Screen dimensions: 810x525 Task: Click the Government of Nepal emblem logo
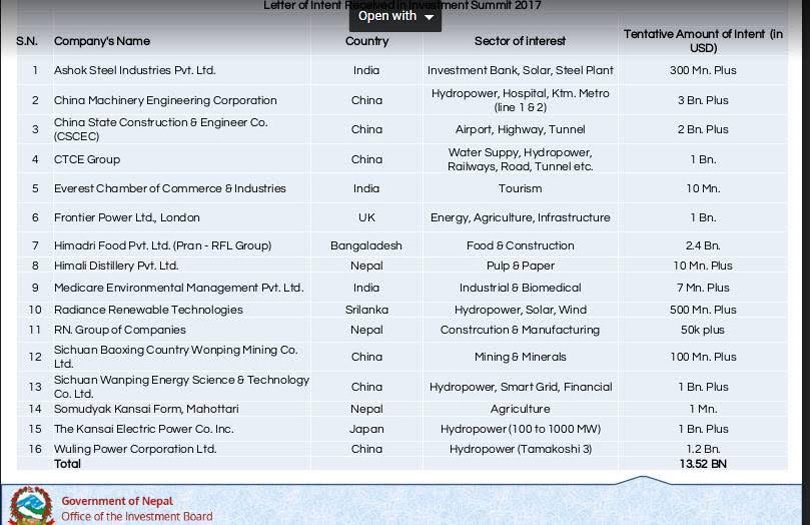(32, 505)
